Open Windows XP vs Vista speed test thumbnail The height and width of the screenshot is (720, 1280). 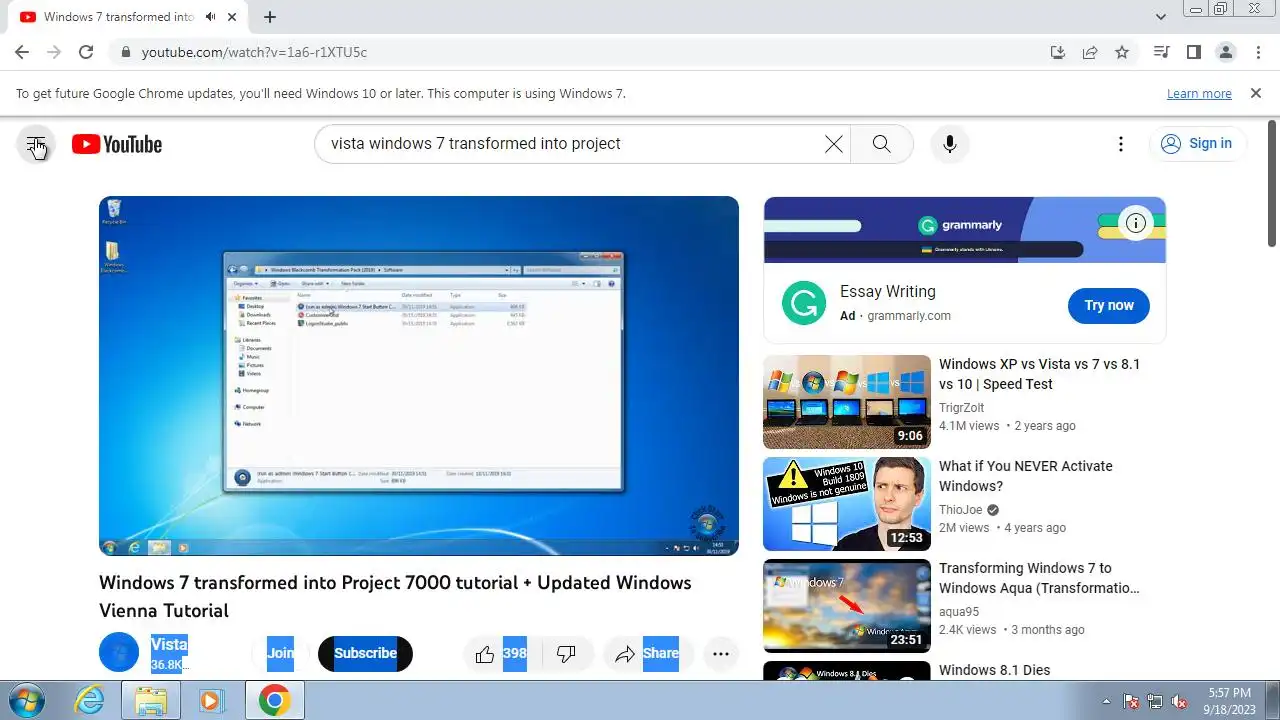pos(847,402)
